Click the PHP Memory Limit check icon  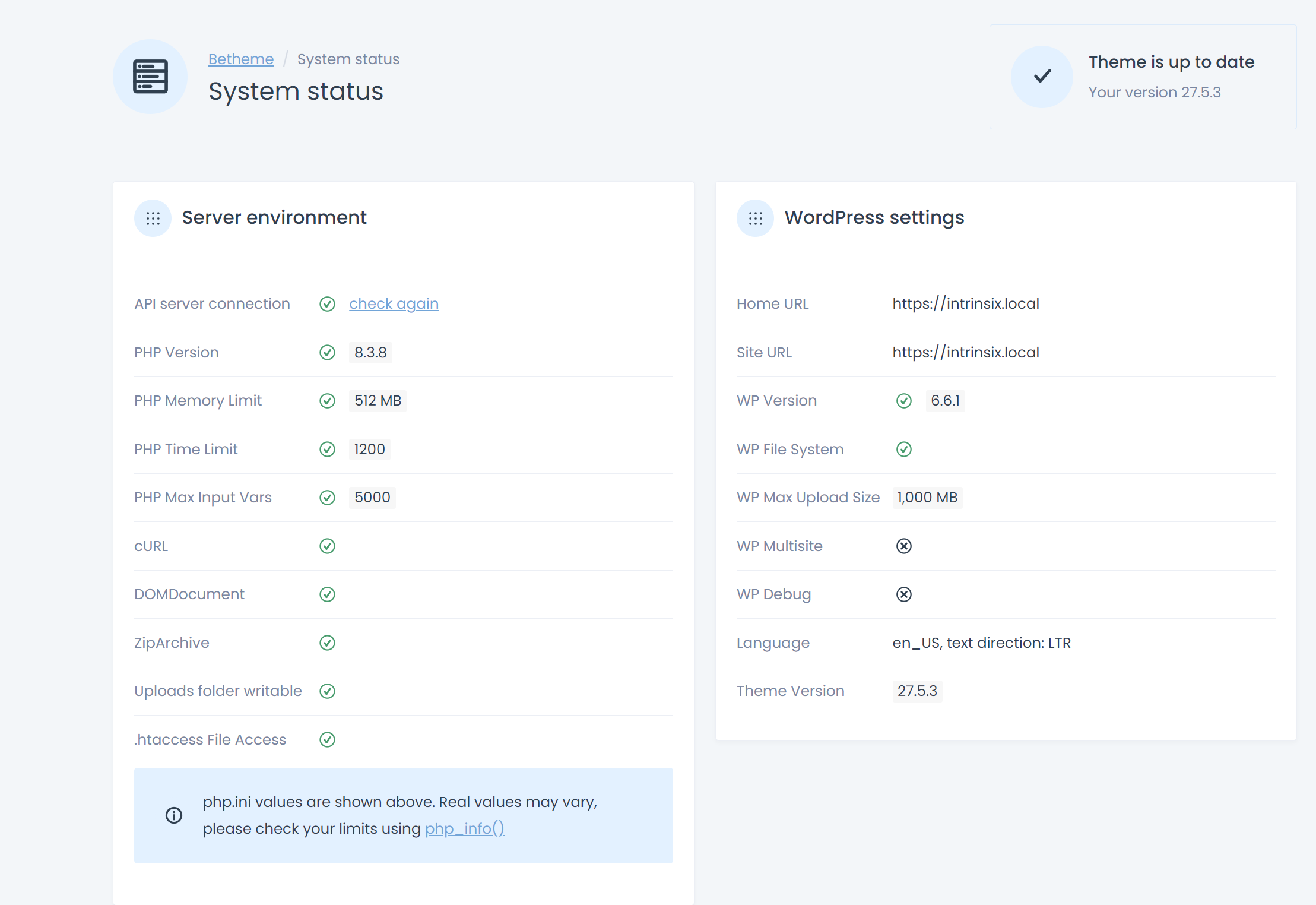coord(327,401)
